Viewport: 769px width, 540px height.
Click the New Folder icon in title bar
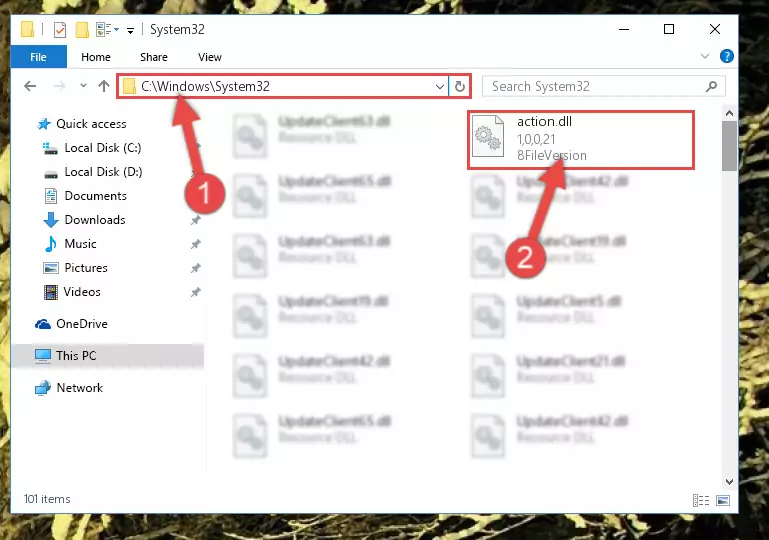pos(81,30)
